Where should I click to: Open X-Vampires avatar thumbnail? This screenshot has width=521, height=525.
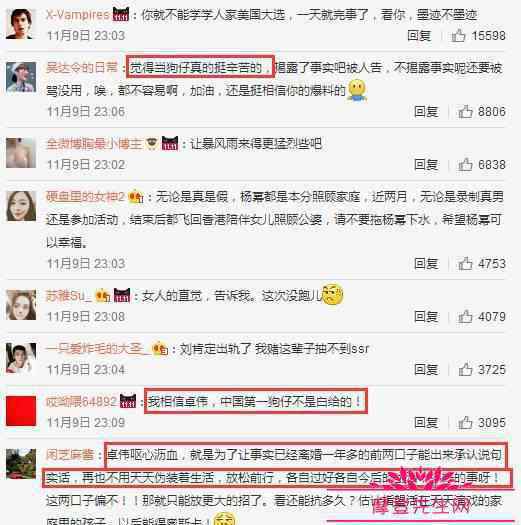coord(21,24)
